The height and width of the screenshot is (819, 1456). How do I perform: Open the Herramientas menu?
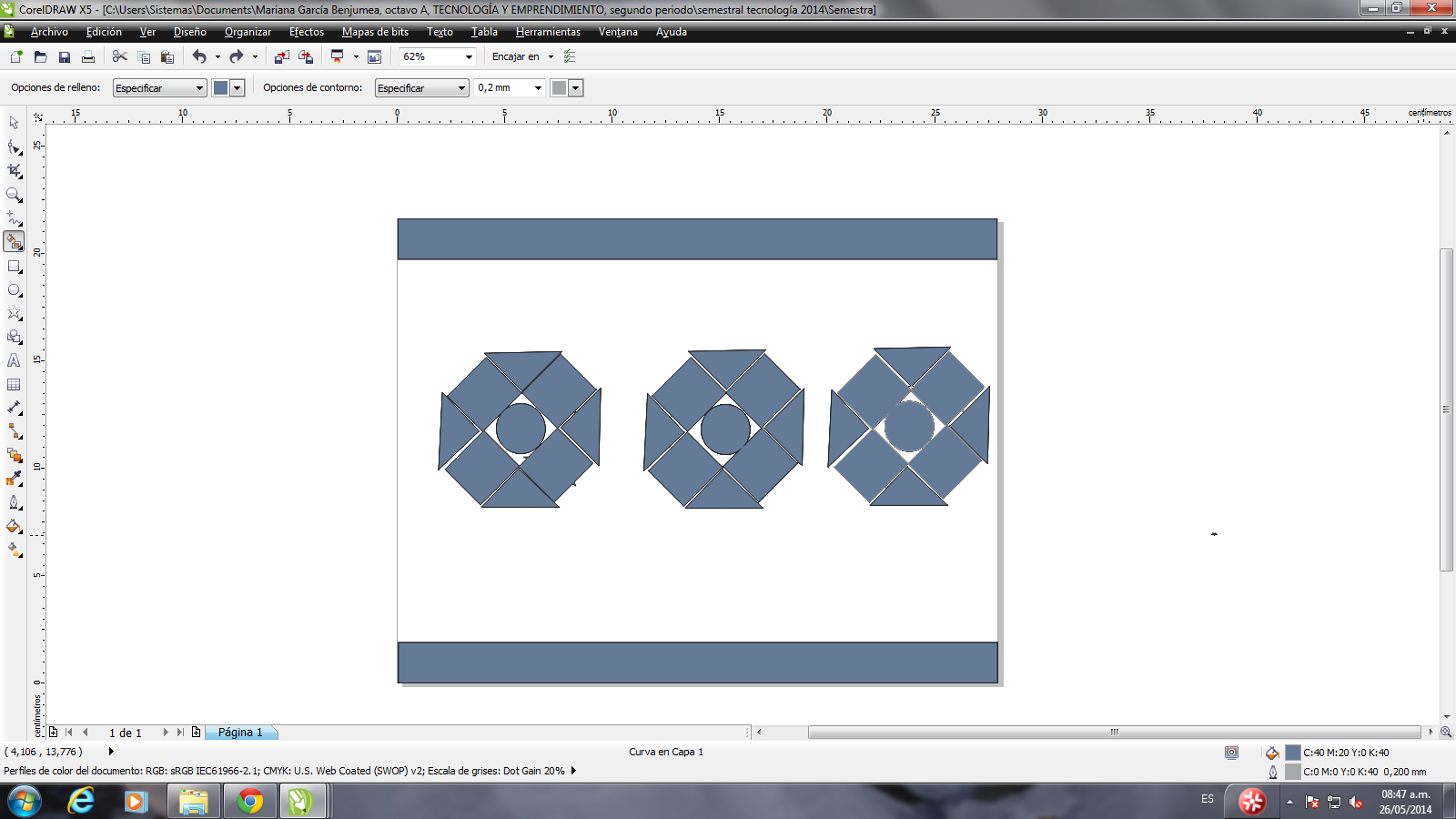pos(548,32)
